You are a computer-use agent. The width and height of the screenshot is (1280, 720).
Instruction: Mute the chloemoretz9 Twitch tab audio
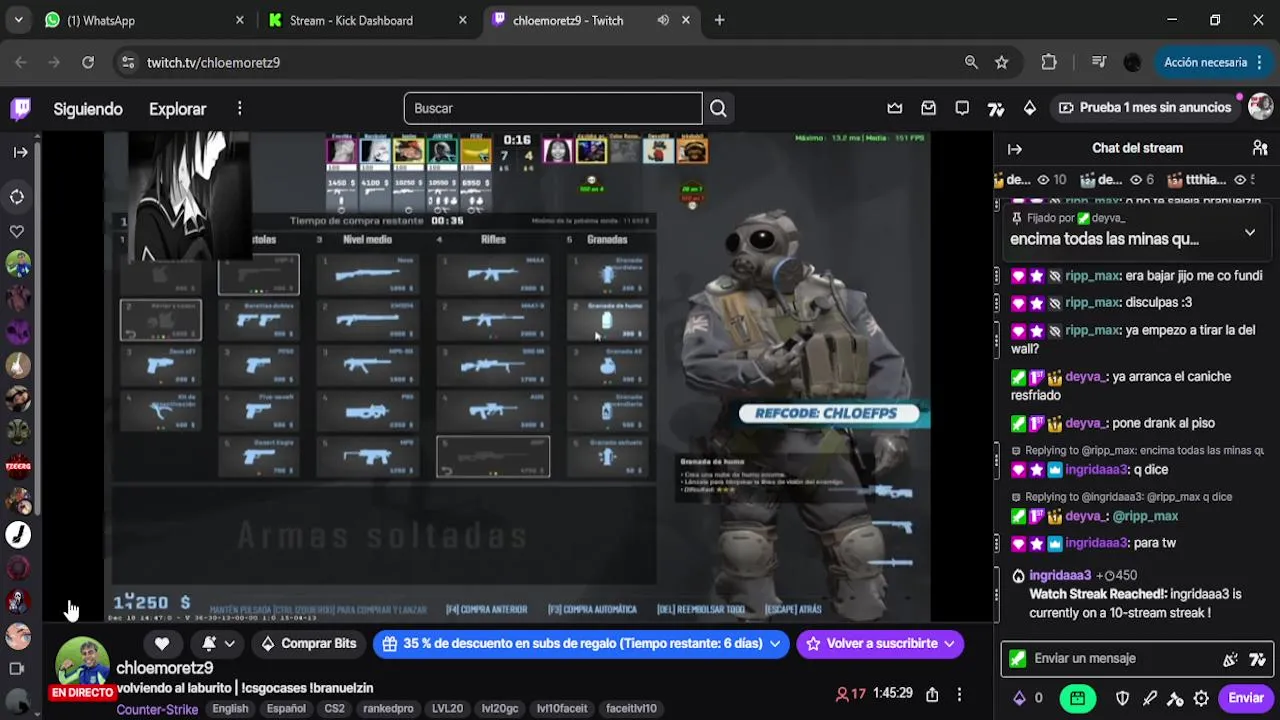663,20
